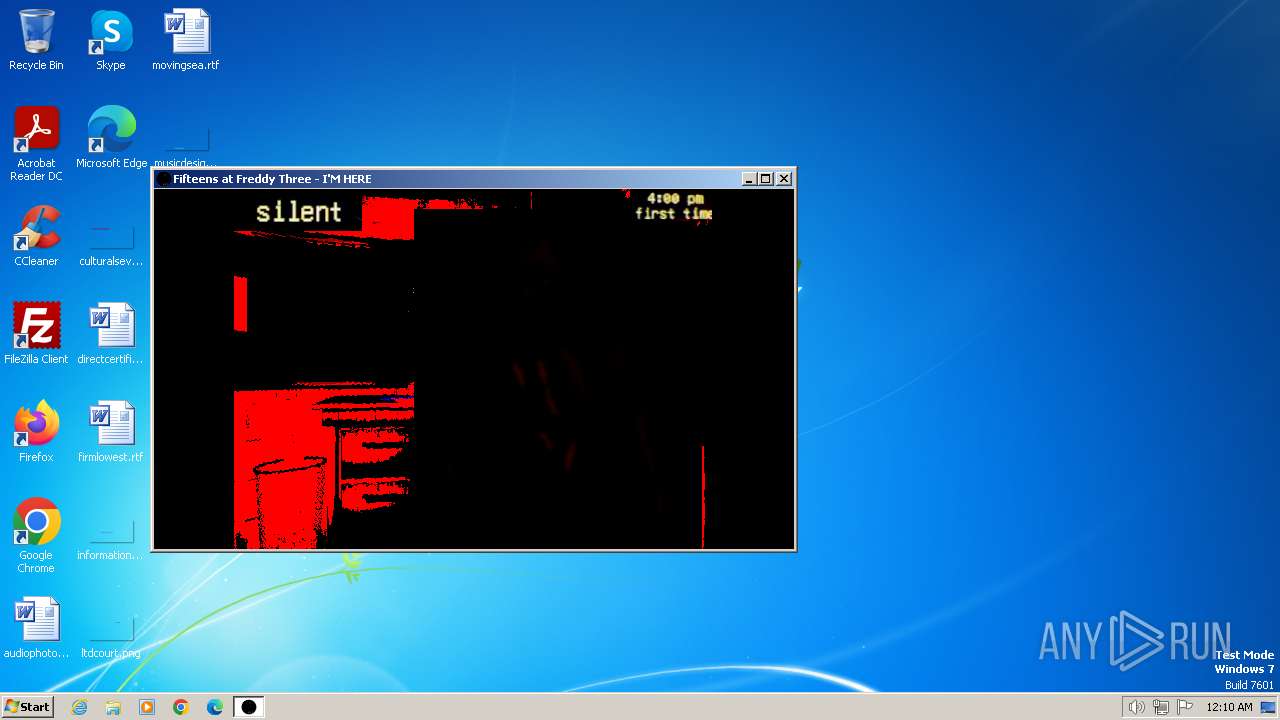Select the information desktop file
Image resolution: width=1280 pixels, height=720 pixels.
pos(111,537)
